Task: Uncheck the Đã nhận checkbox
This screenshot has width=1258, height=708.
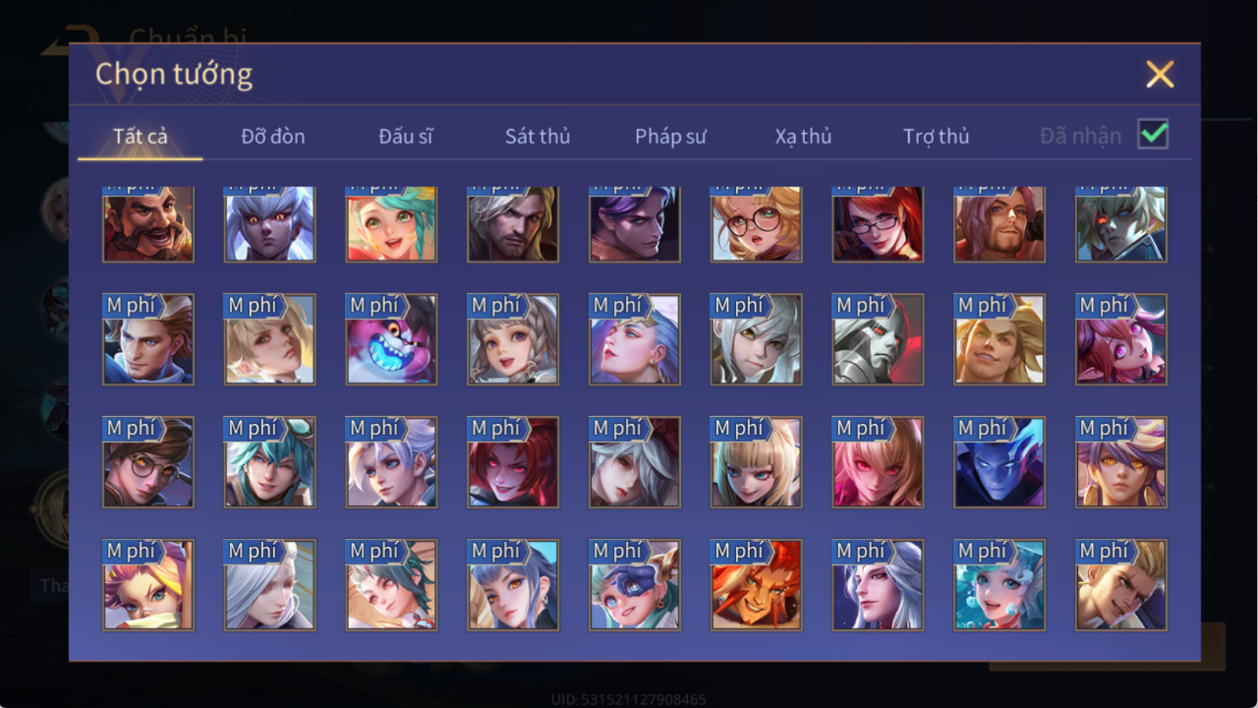Action: click(x=1153, y=134)
